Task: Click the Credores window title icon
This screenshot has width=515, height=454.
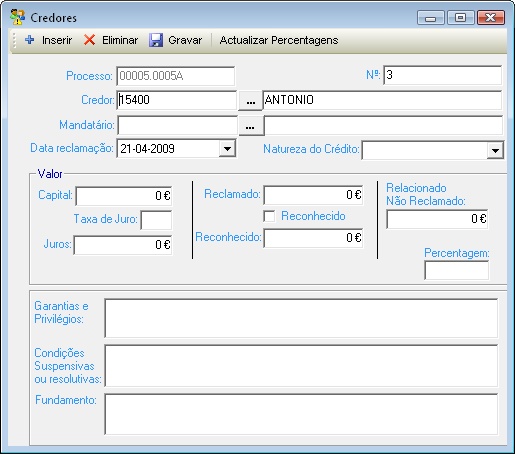Action: point(17,17)
